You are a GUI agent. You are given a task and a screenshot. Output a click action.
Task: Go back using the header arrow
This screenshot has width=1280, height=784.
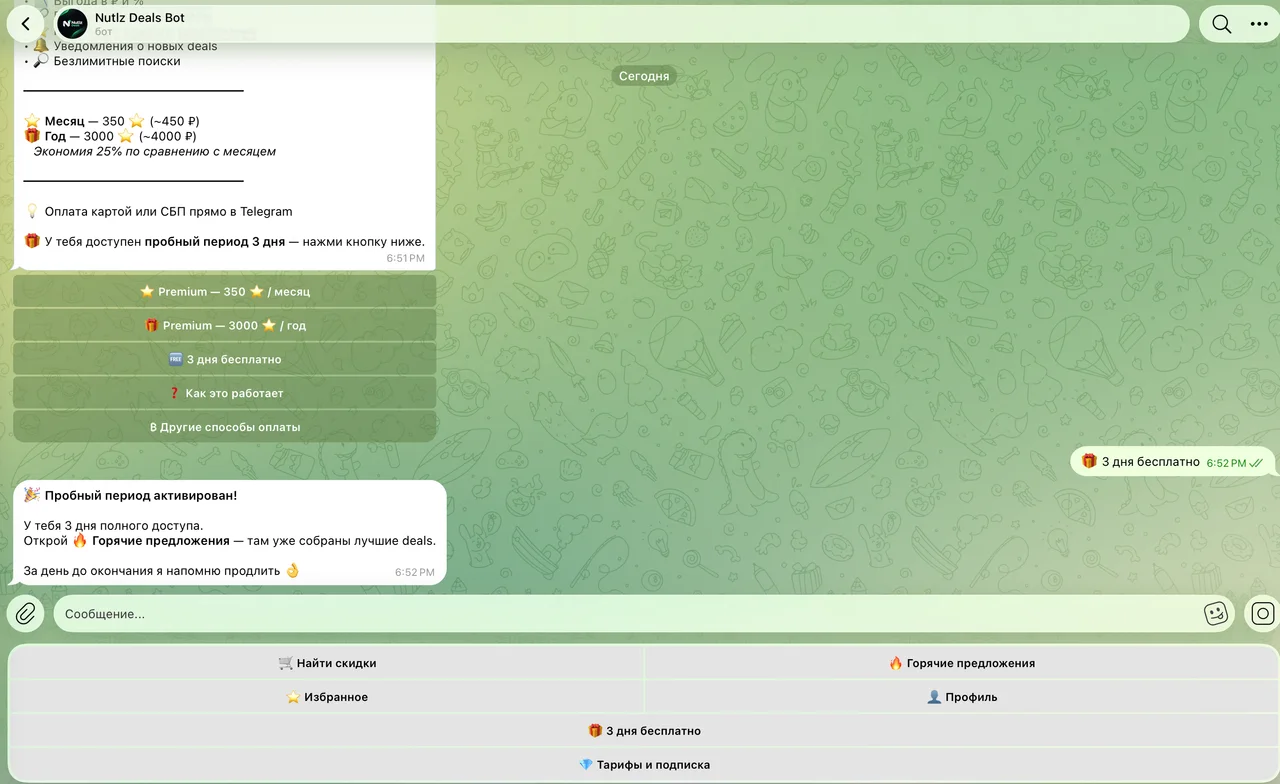tap(25, 24)
